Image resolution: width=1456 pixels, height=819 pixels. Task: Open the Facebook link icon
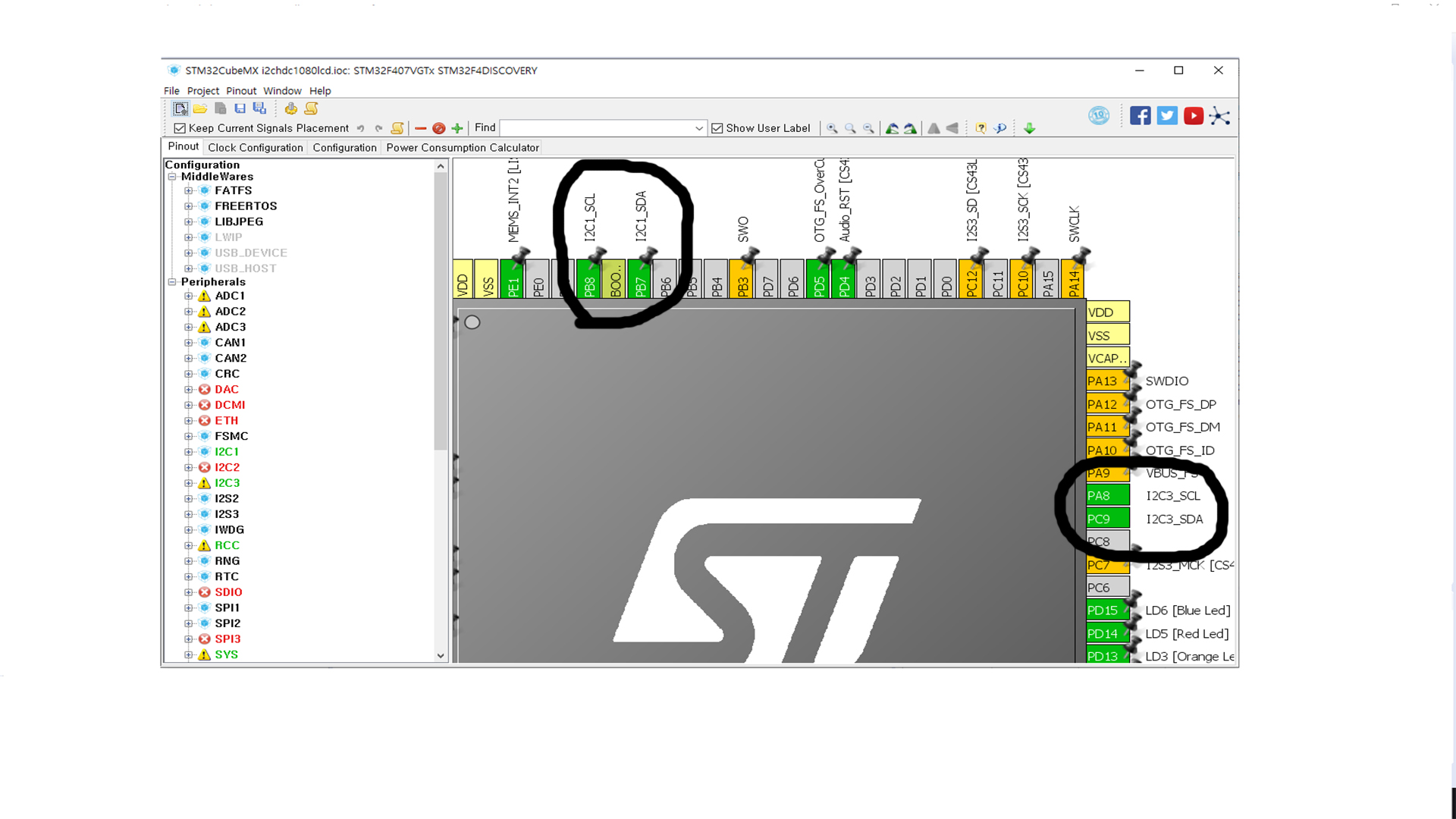tap(1140, 115)
